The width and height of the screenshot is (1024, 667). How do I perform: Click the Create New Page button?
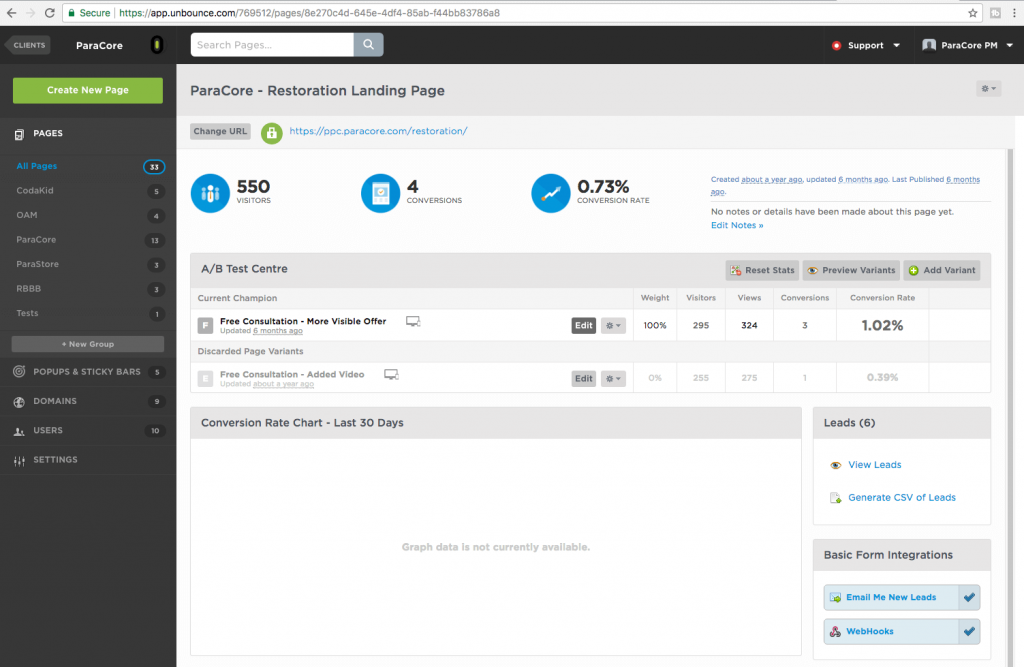click(x=88, y=90)
